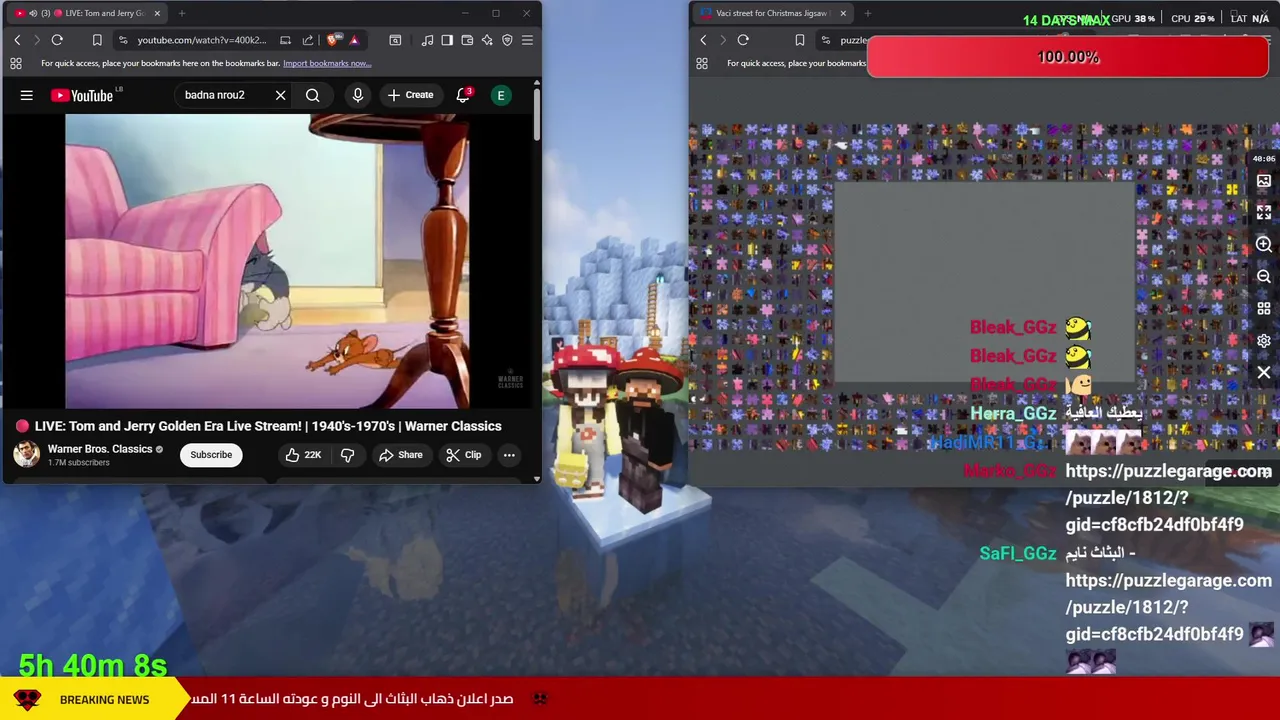
Task: Show puzzle preview image icon
Action: pos(1264,181)
